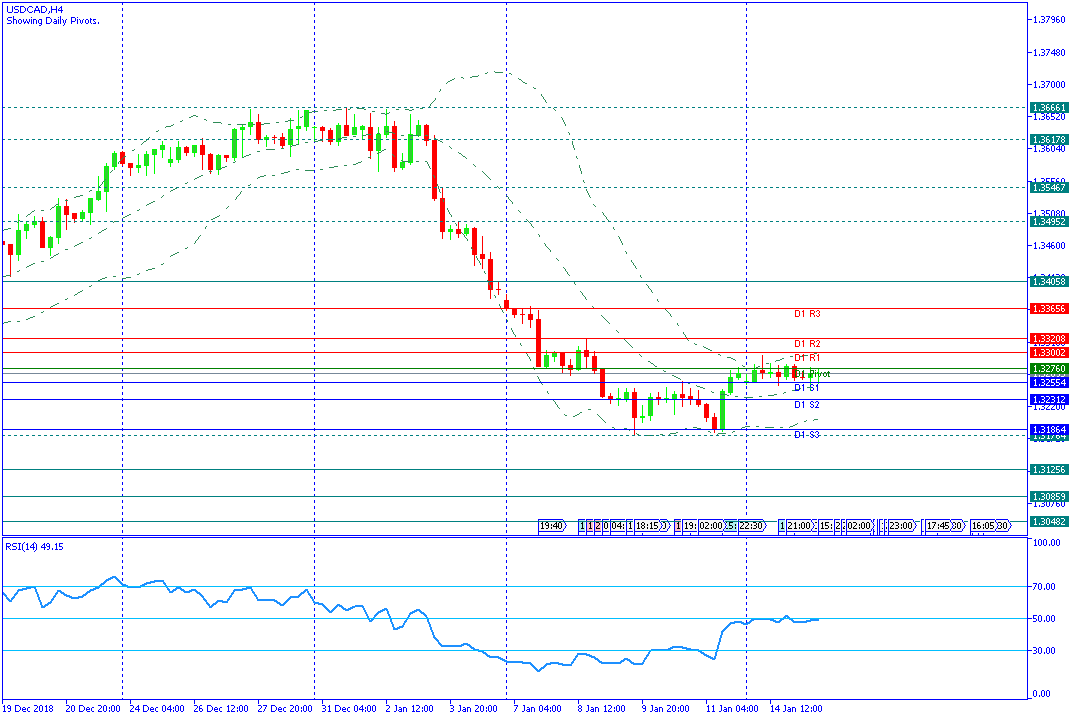The width and height of the screenshot is (1080, 720).
Task: Click the 23:00 event marker
Action: pyautogui.click(x=902, y=525)
